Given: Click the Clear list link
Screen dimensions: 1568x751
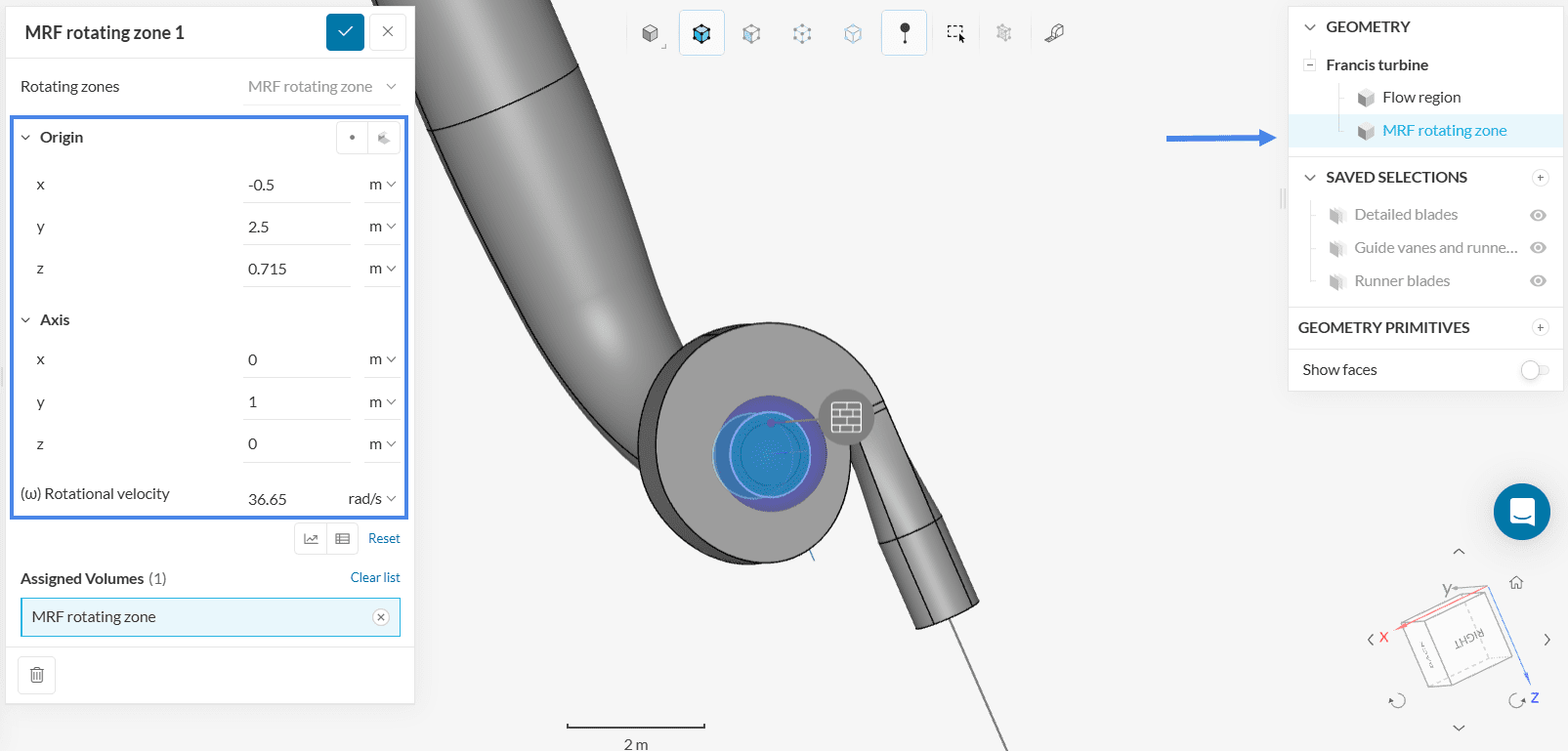Looking at the screenshot, I should point(375,578).
